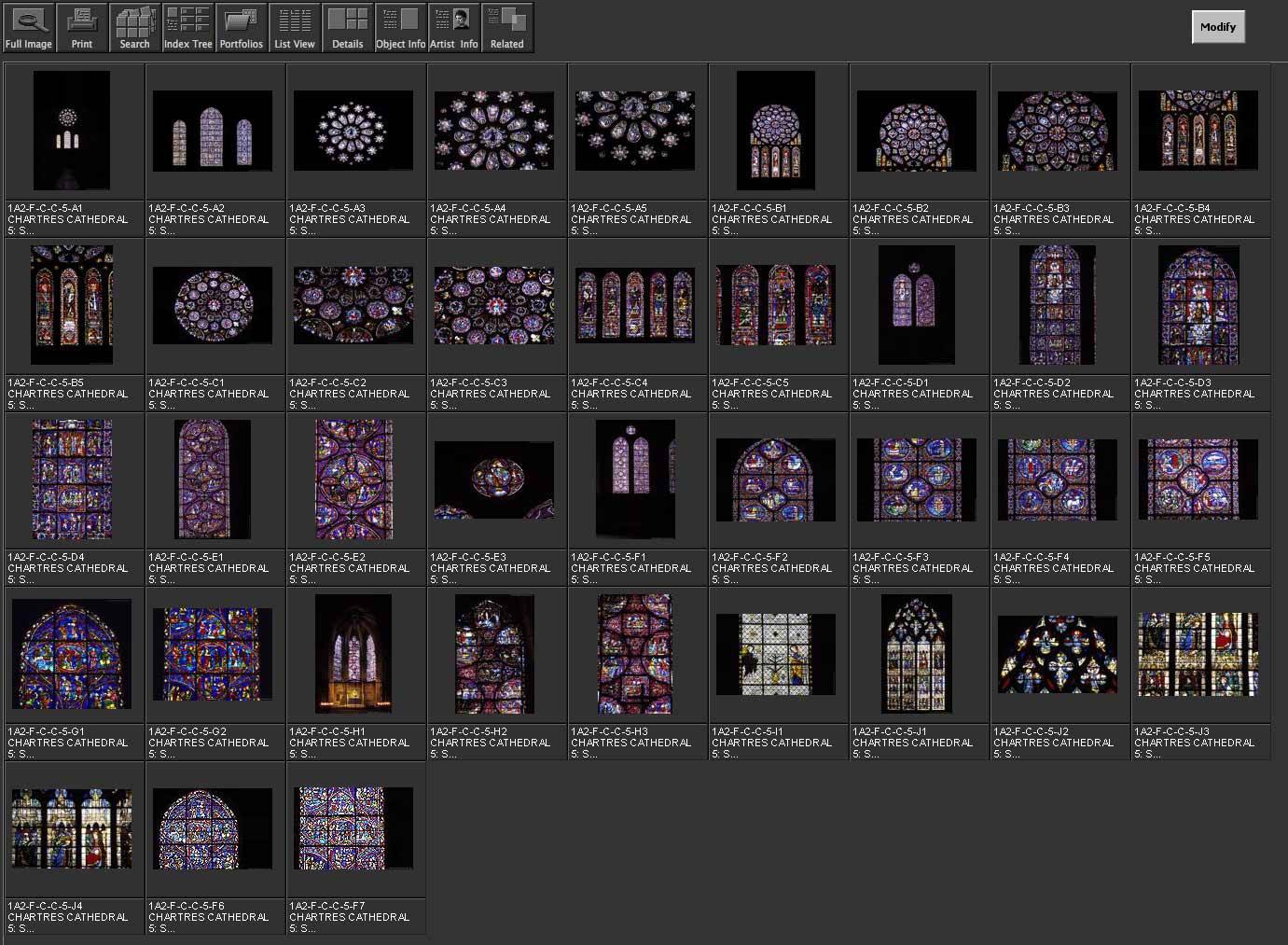Select chapel interior thumbnail 1A2-F-C-C-5-H1
The width and height of the screenshot is (1288, 945).
353,654
